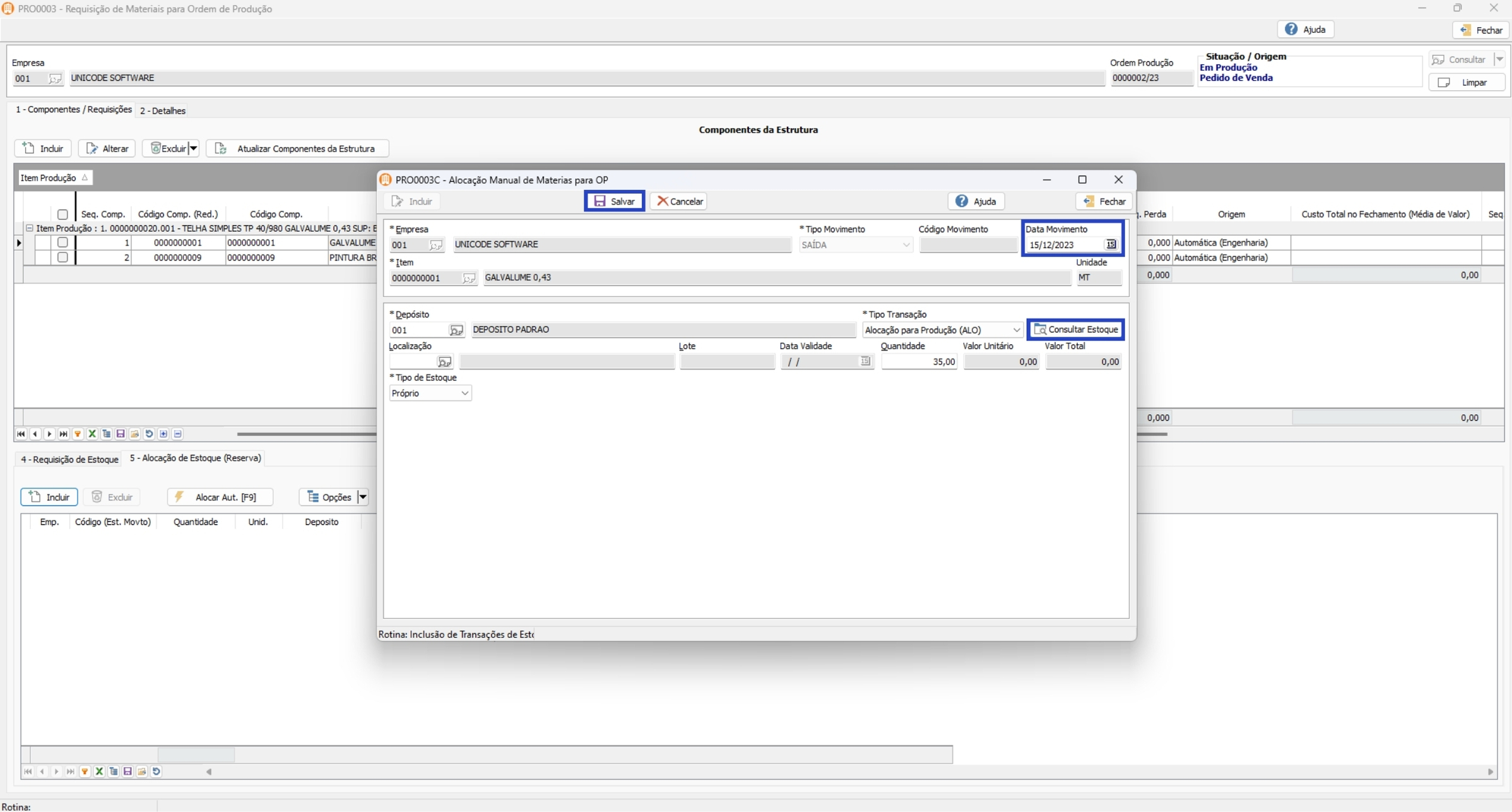Check the box for component row 2
This screenshot has width=1512, height=812.
(x=62, y=258)
